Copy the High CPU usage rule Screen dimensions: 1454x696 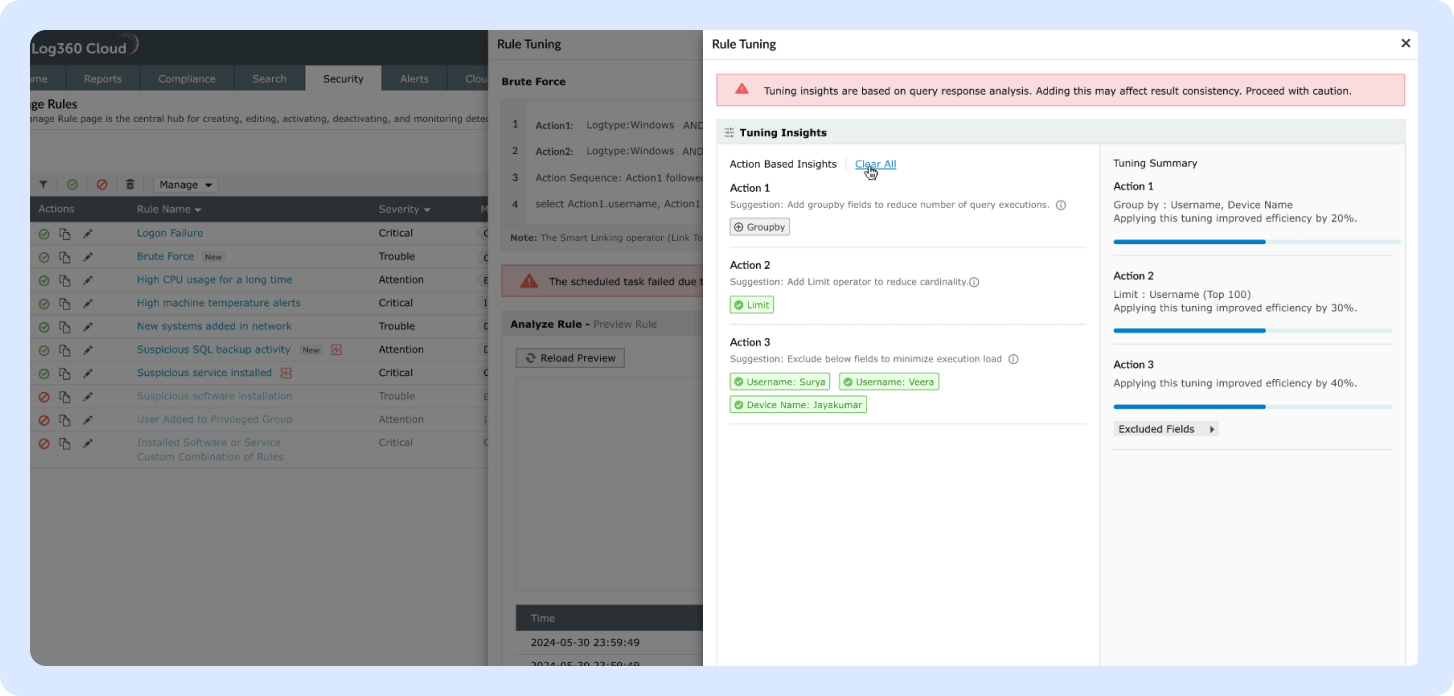64,280
